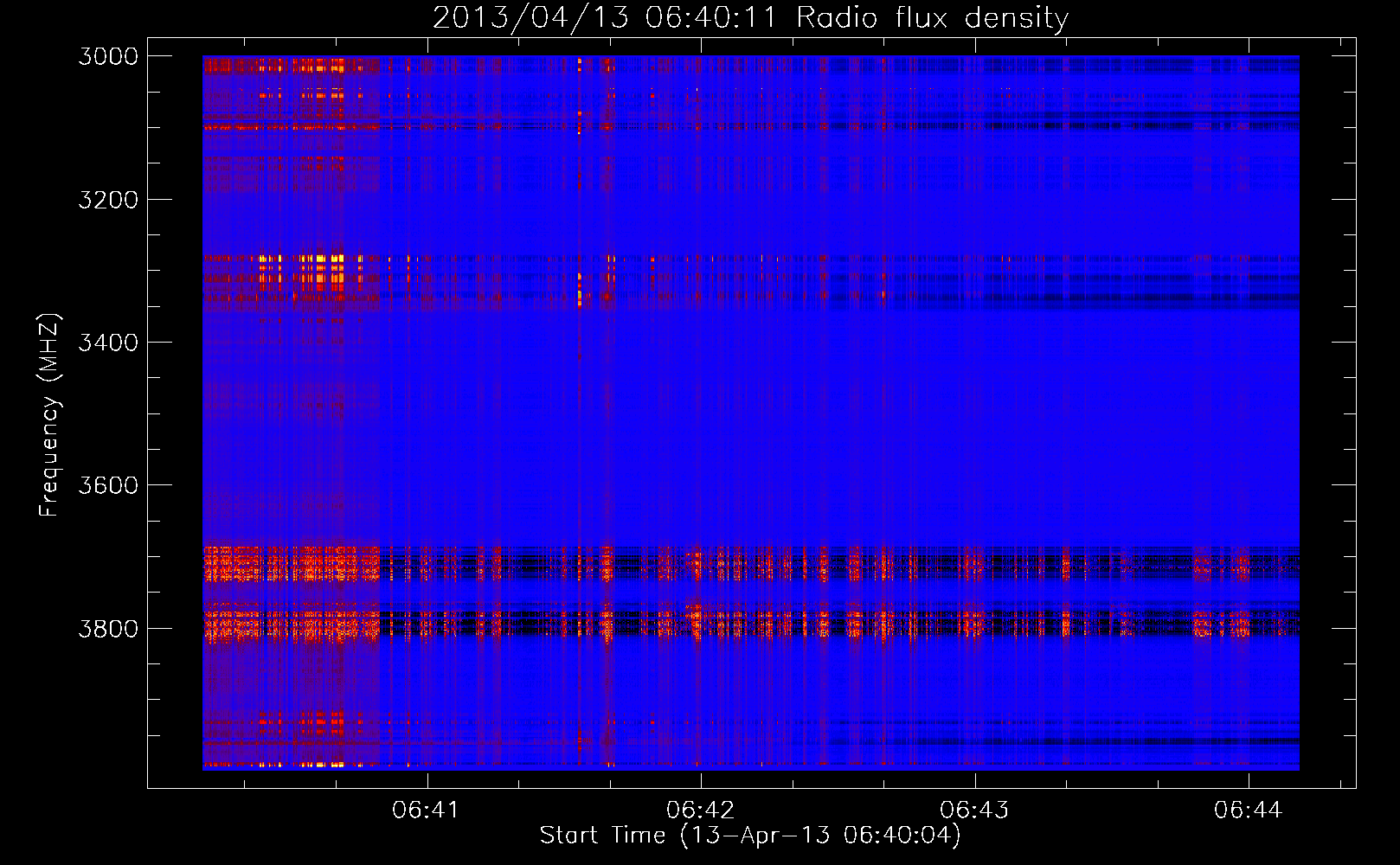The height and width of the screenshot is (865, 1400).
Task: Click the plot title "2013/04/13 06:40:11 Radio flux density"
Action: (x=750, y=18)
